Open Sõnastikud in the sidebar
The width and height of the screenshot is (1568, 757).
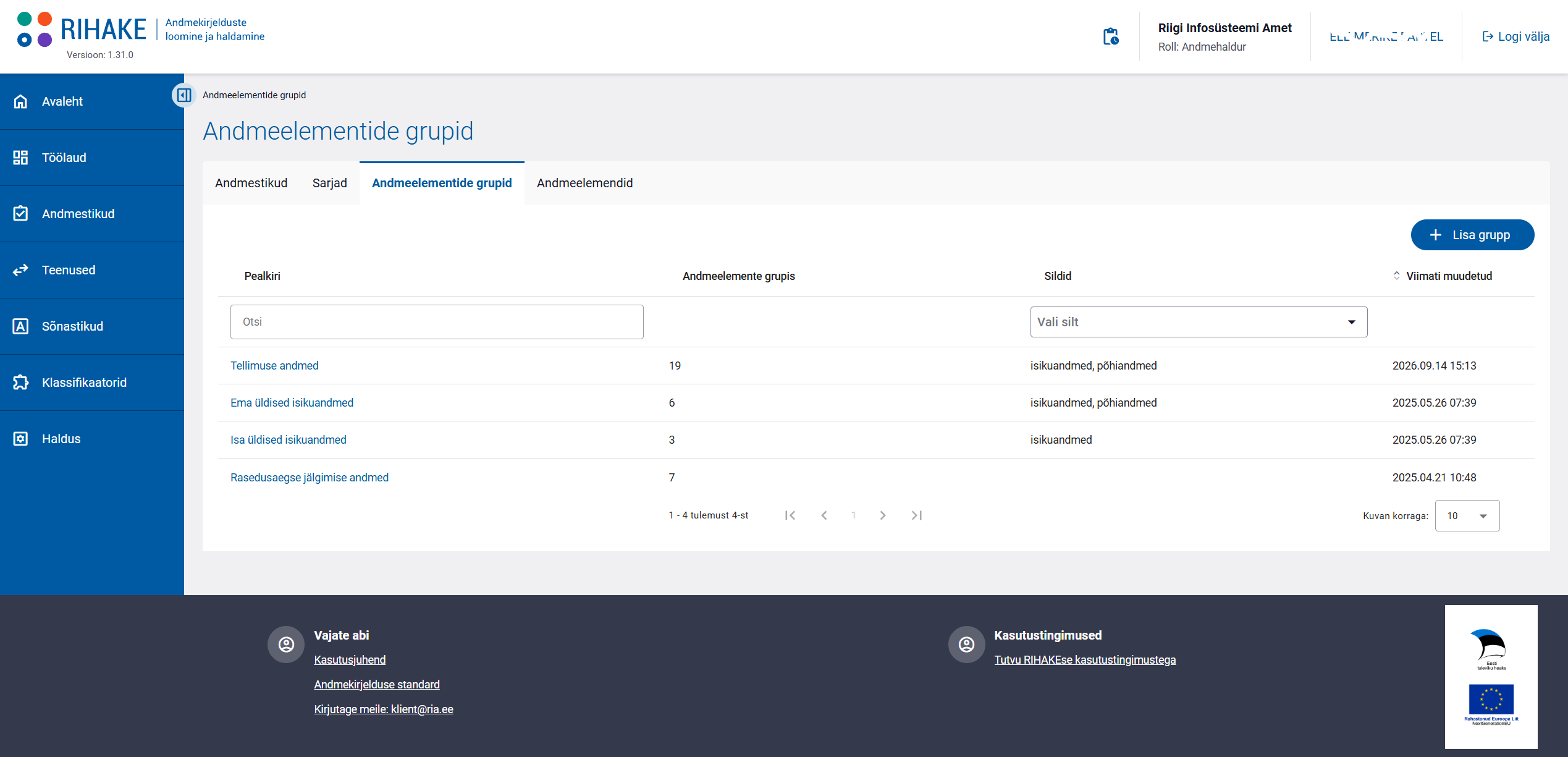[92, 326]
